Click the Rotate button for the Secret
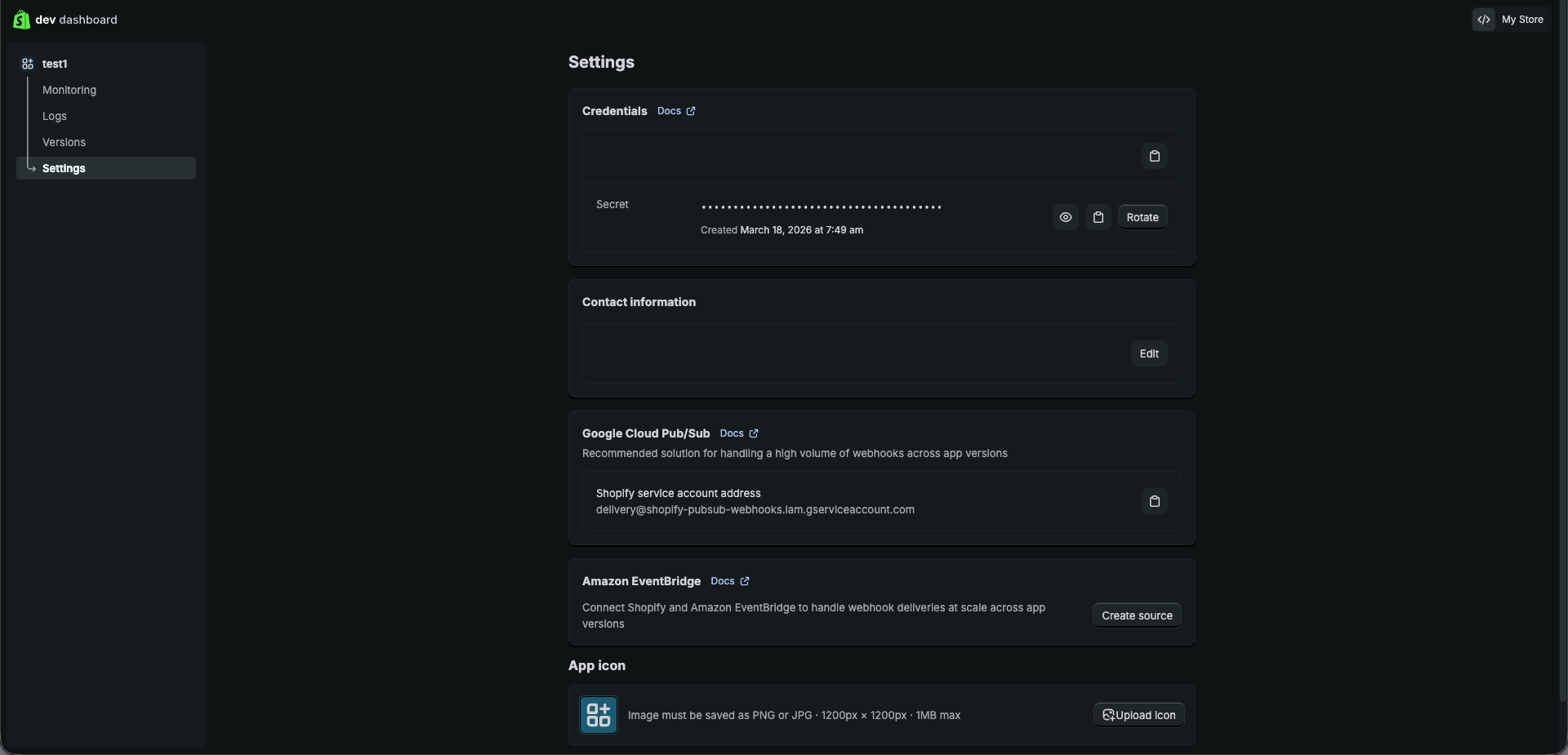The width and height of the screenshot is (1568, 755). tap(1142, 216)
